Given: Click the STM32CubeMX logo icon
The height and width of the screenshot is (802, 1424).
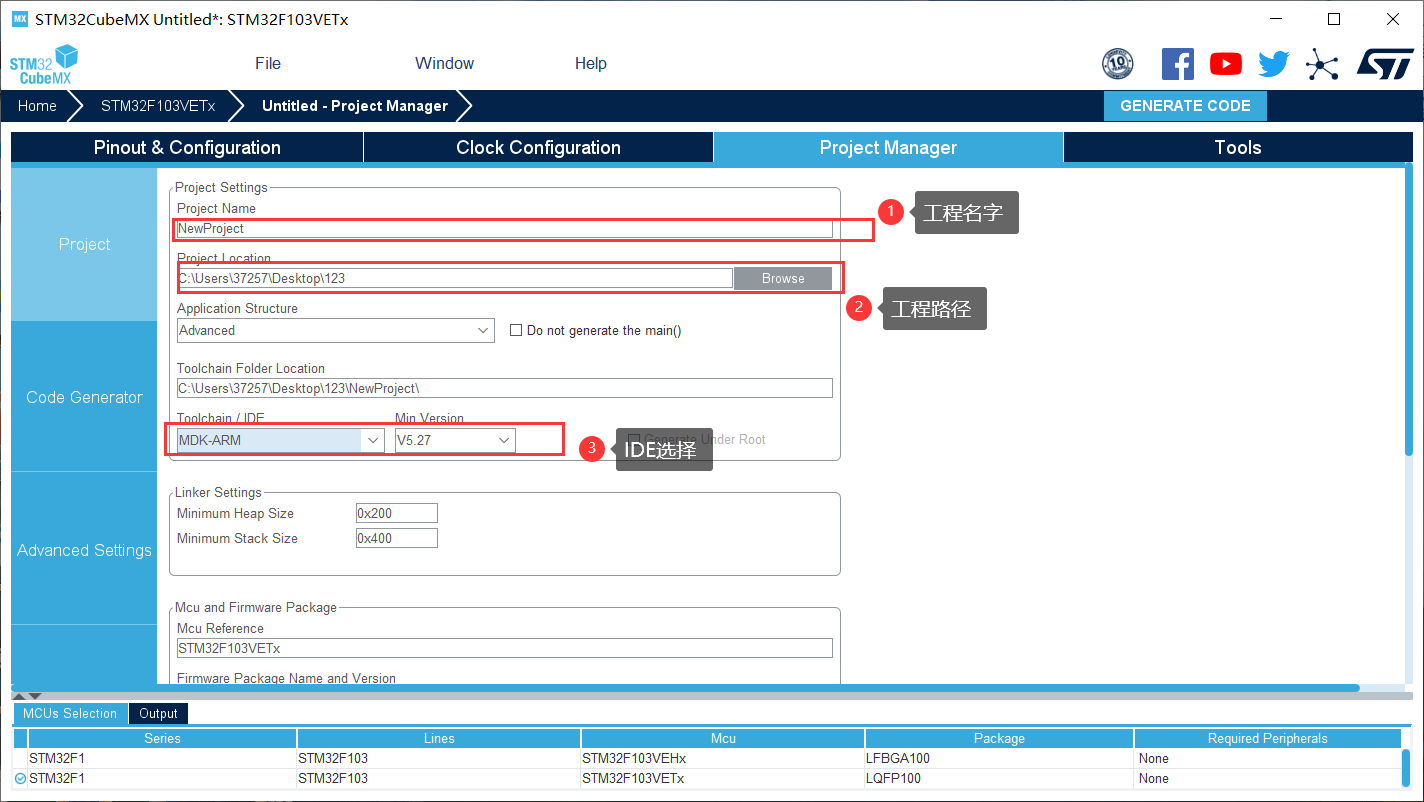Looking at the screenshot, I should point(43,64).
